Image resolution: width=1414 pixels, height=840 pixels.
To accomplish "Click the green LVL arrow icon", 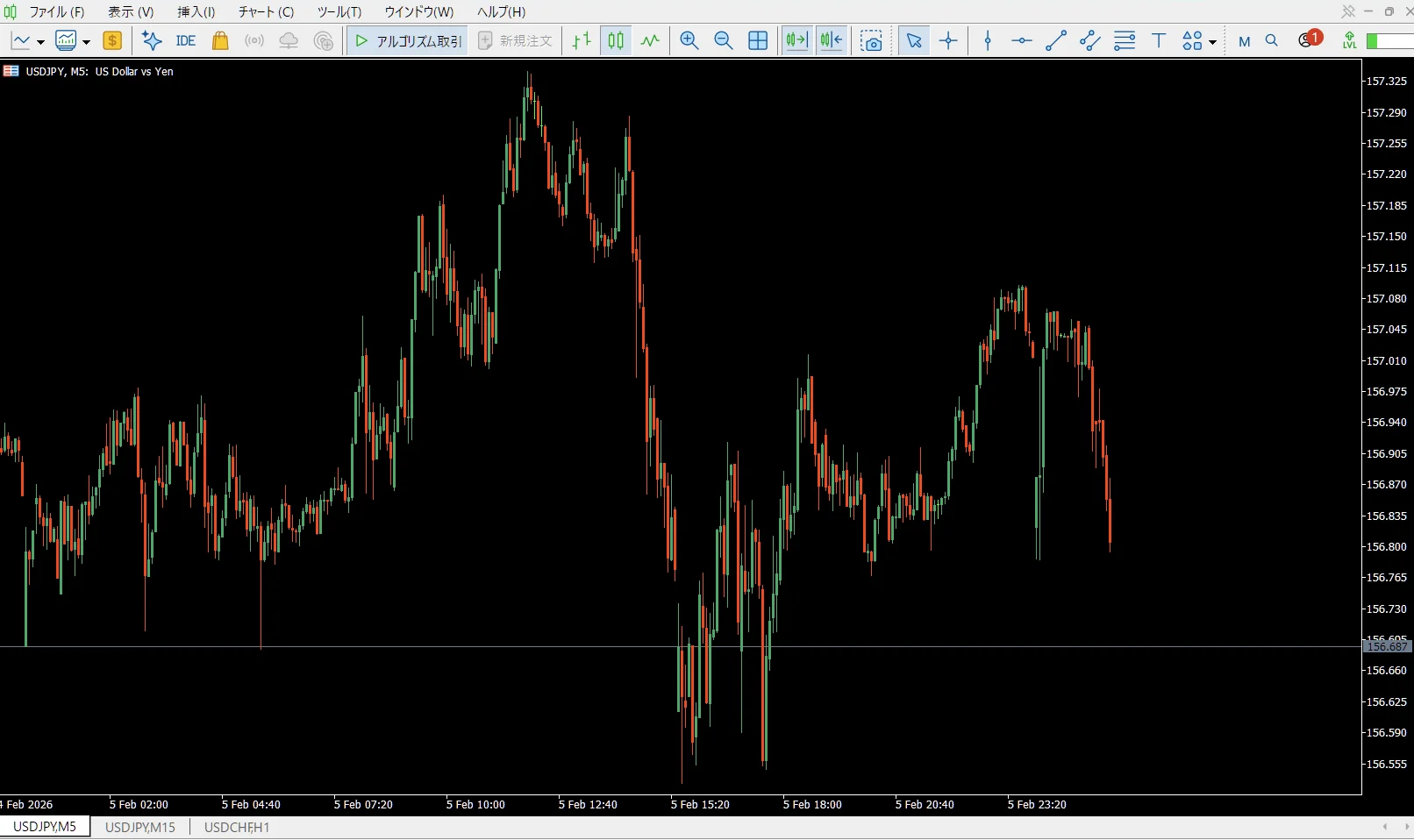I will [1350, 40].
